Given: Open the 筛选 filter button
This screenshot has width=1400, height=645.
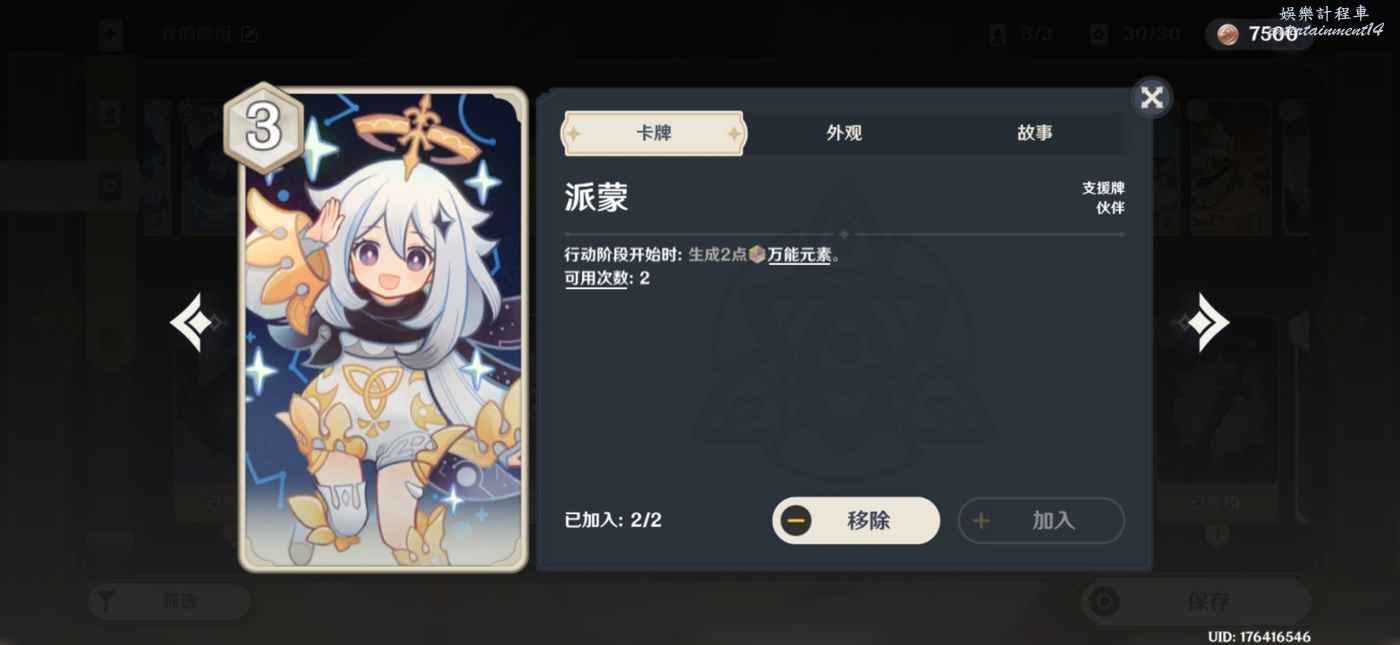Looking at the screenshot, I should click(x=169, y=601).
